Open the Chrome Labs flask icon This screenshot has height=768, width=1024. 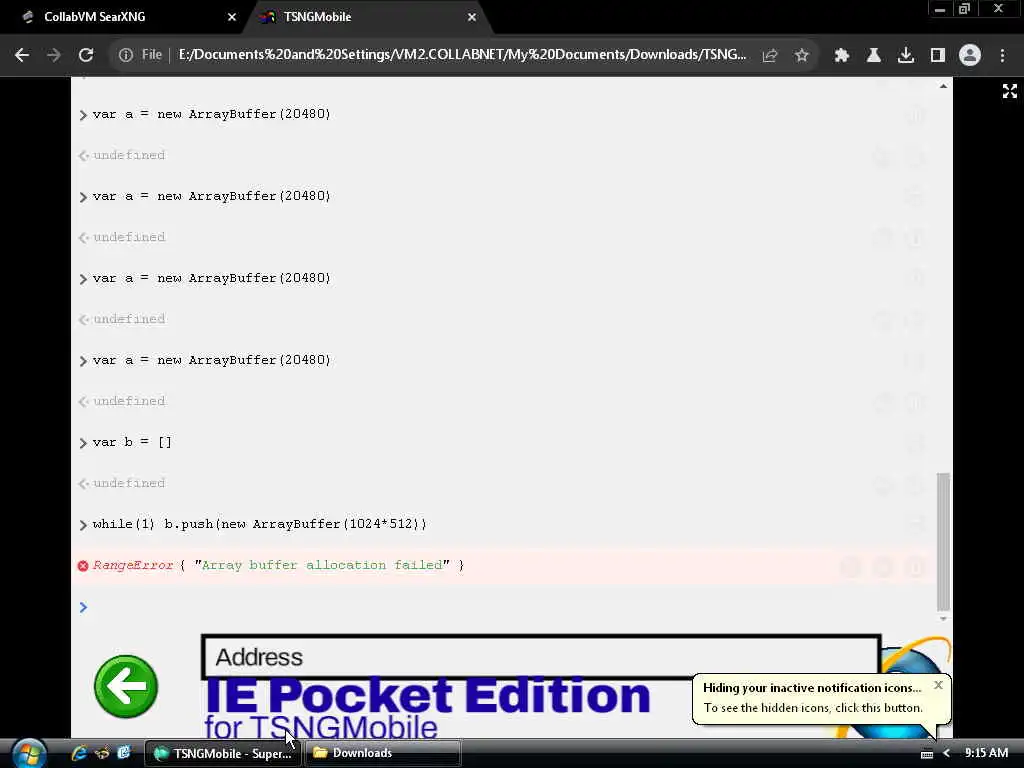[x=873, y=56]
